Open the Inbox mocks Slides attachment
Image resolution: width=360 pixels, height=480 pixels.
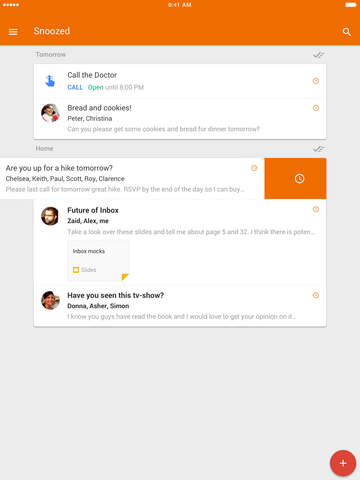pyautogui.click(x=98, y=261)
